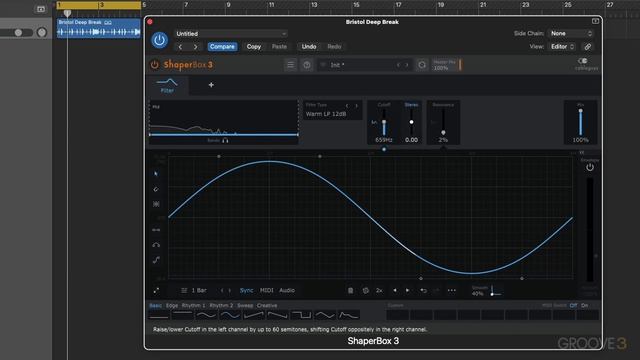Select the square wave preset thumbnail
The image size is (640, 360).
pyautogui.click(x=301, y=315)
